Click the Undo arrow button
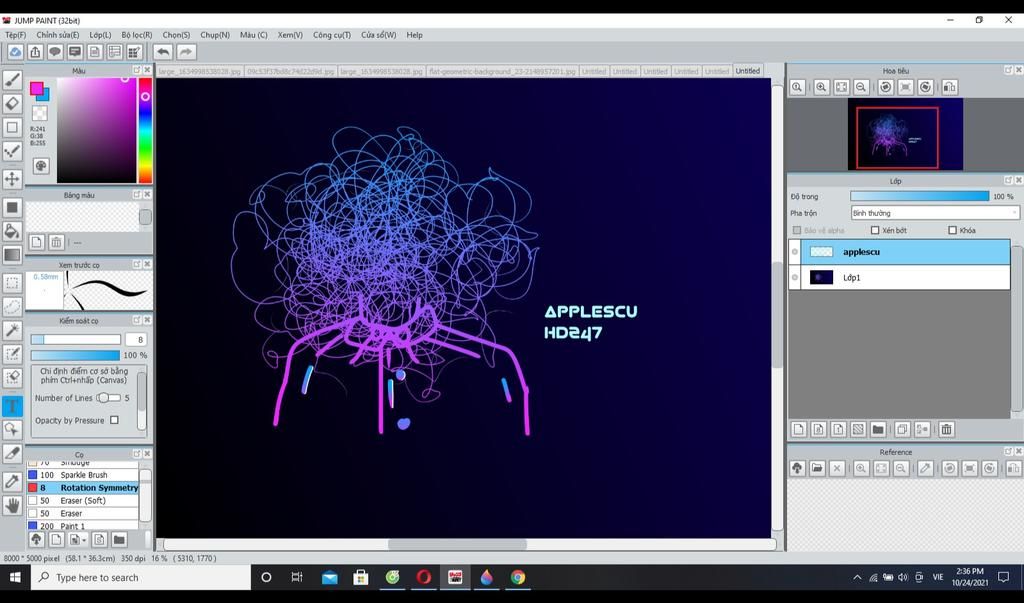The height and width of the screenshot is (603, 1024). pos(163,52)
